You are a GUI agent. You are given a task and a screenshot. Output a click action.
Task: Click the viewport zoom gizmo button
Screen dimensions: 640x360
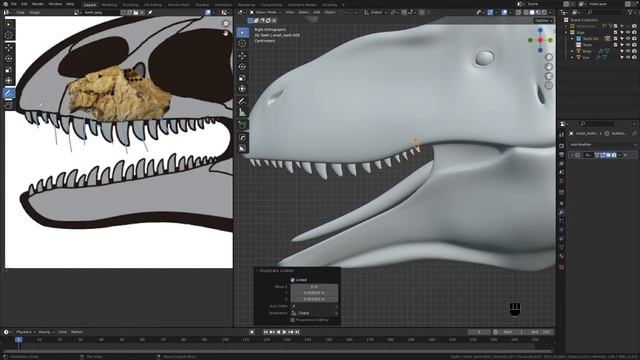click(x=549, y=57)
